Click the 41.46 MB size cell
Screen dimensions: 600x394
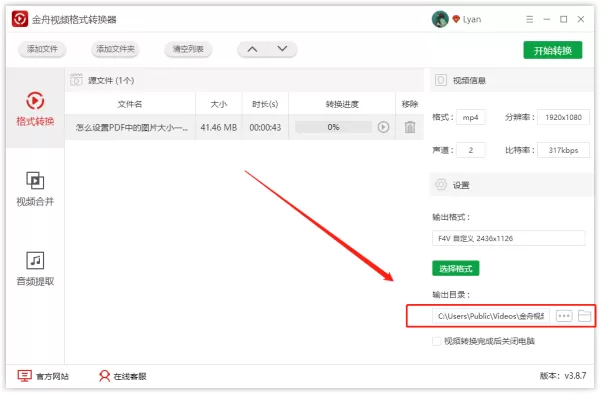[x=218, y=127]
